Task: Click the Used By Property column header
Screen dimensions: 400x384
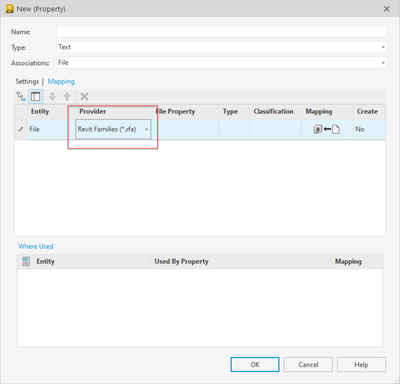Action: (240, 261)
